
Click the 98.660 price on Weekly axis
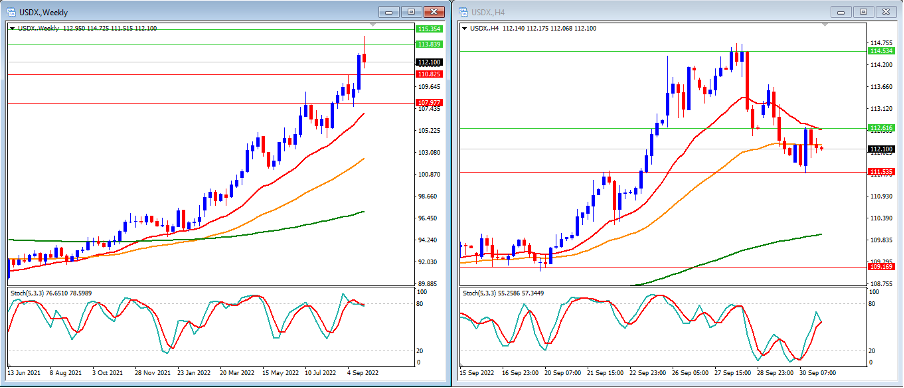point(429,197)
